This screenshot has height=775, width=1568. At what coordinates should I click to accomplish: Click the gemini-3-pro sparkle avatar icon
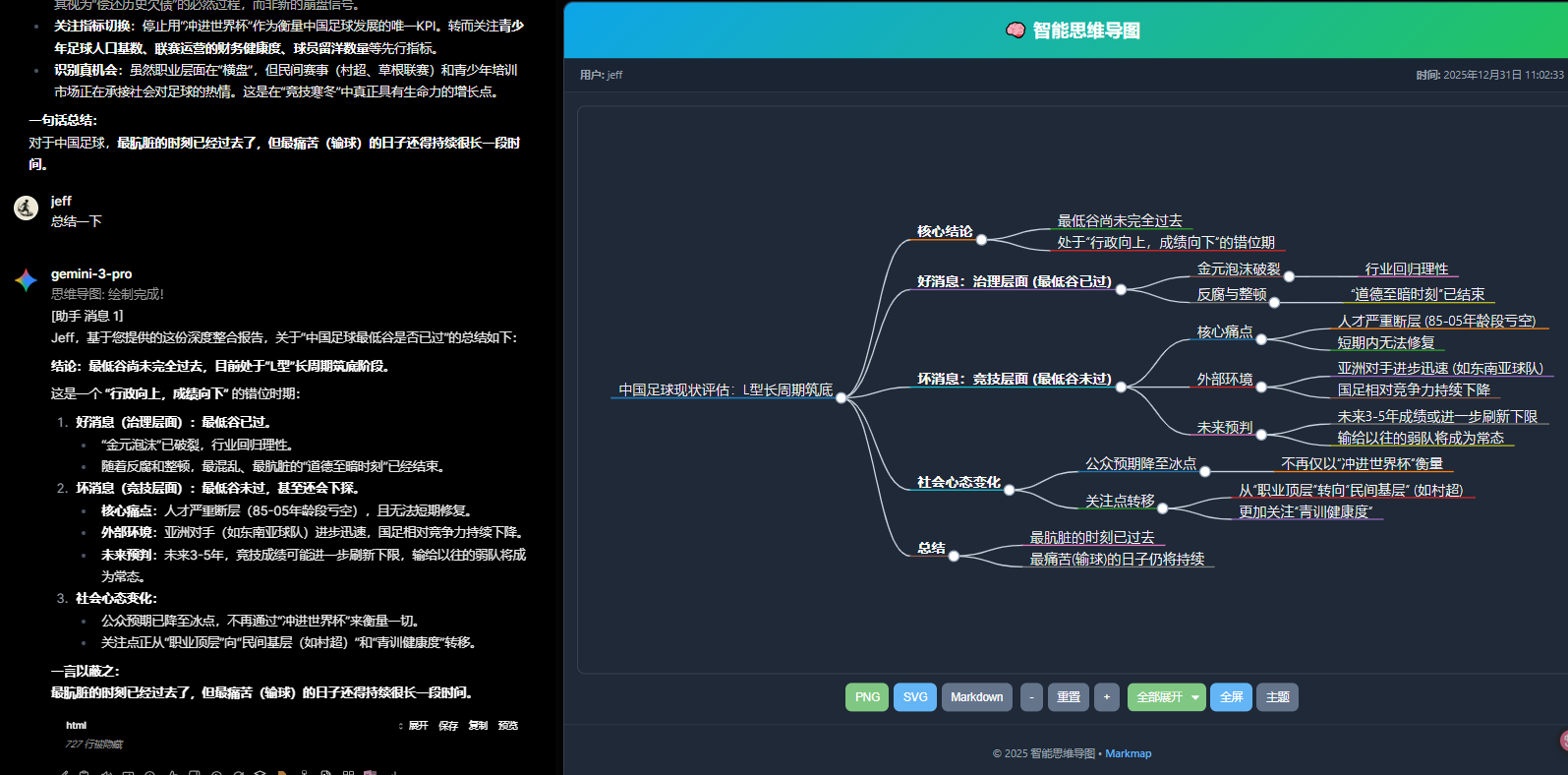[26, 280]
